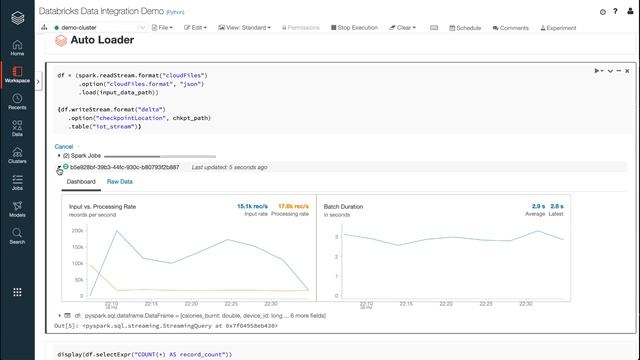
Task: Open the Databricks logo home icon
Action: [x=17, y=18]
